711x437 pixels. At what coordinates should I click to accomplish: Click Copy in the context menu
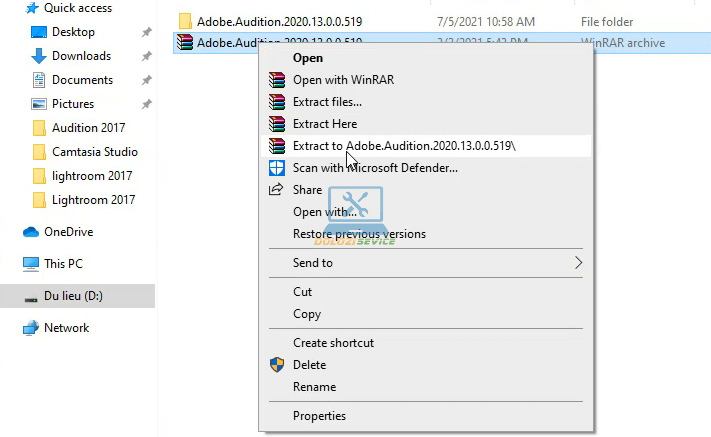pos(307,314)
